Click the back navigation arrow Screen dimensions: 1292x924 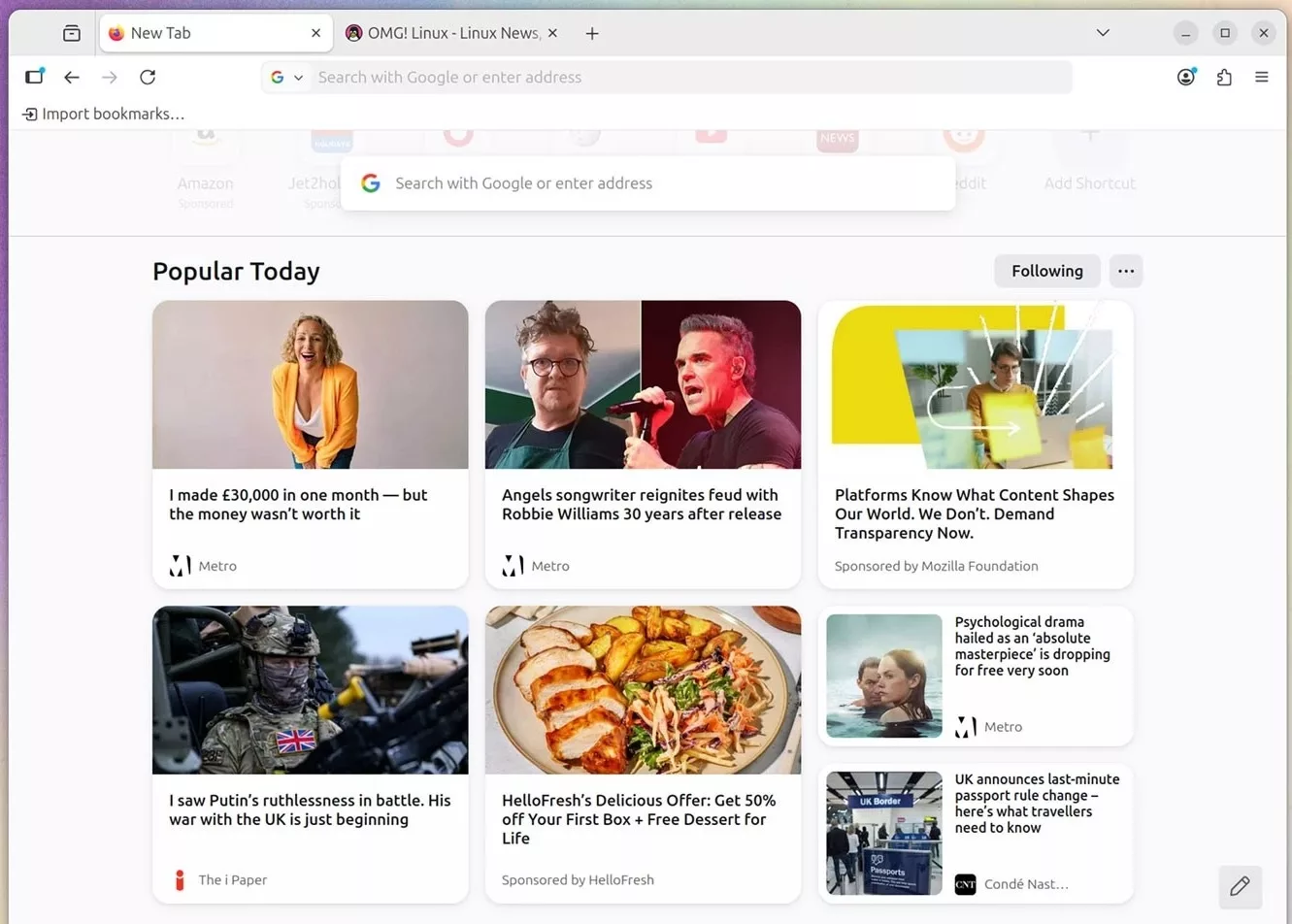pyautogui.click(x=71, y=77)
